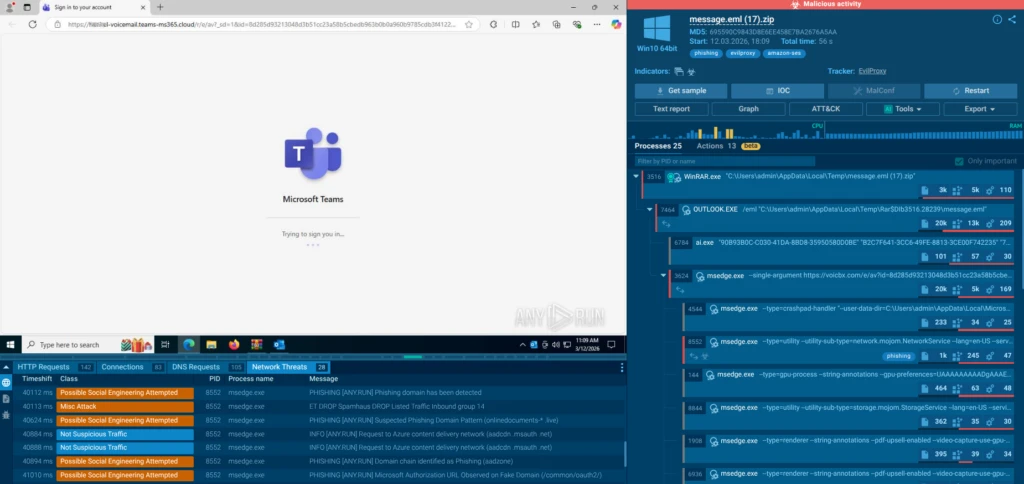Screen dimensions: 1024x484
Task: Open Firefox from the Windows taskbar
Action: coord(235,344)
